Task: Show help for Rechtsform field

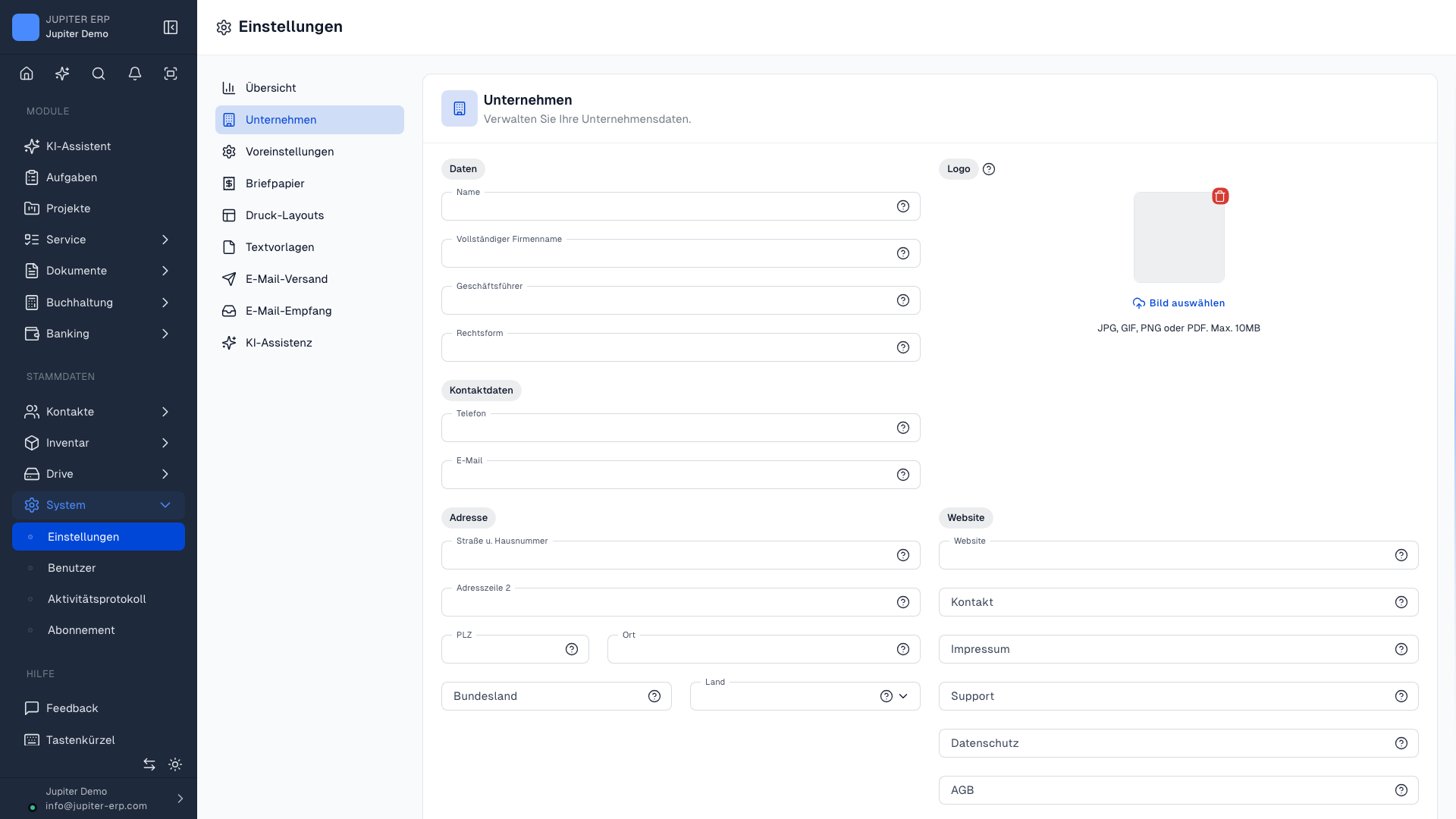Action: [x=903, y=347]
